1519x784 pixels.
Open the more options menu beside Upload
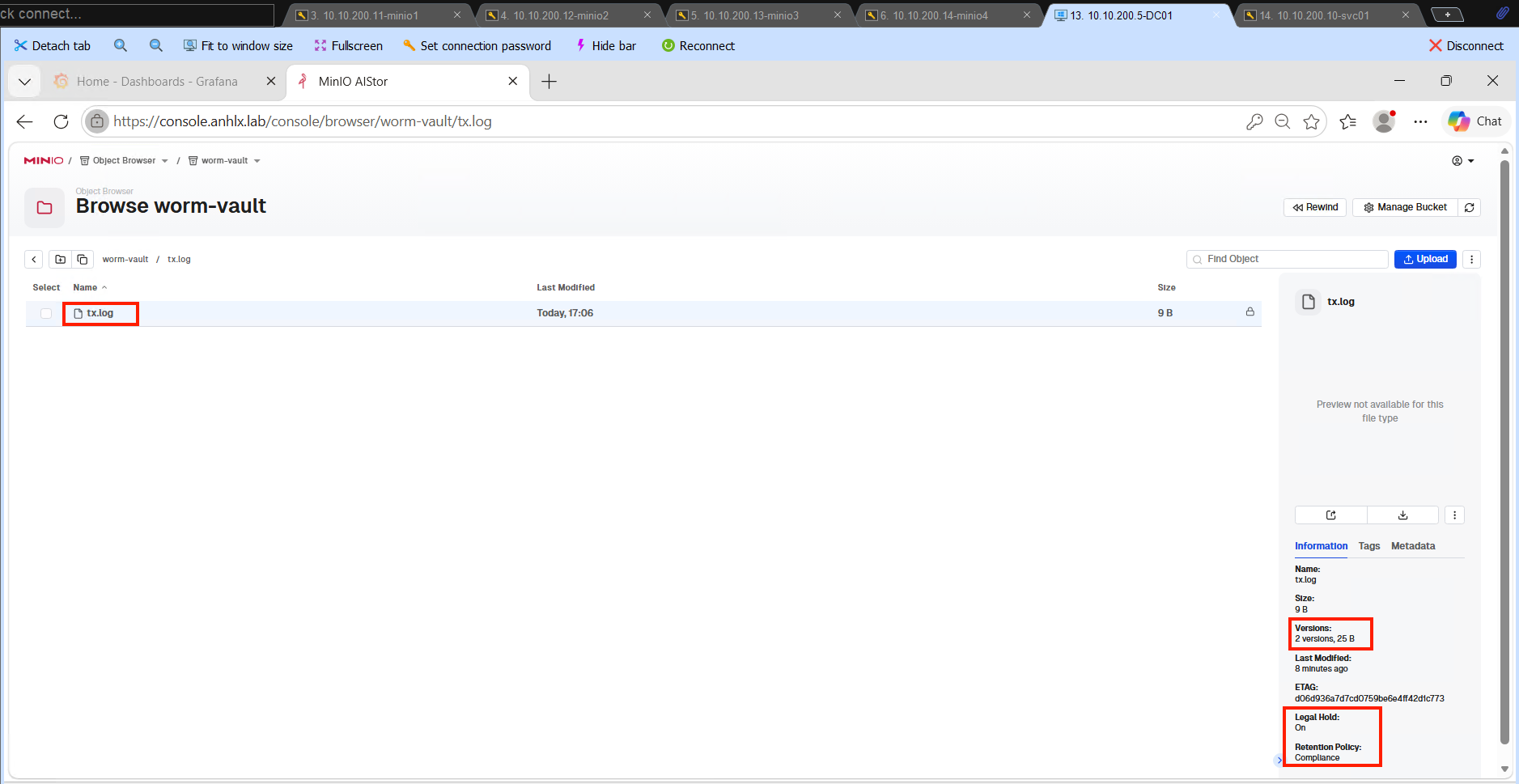(x=1472, y=259)
